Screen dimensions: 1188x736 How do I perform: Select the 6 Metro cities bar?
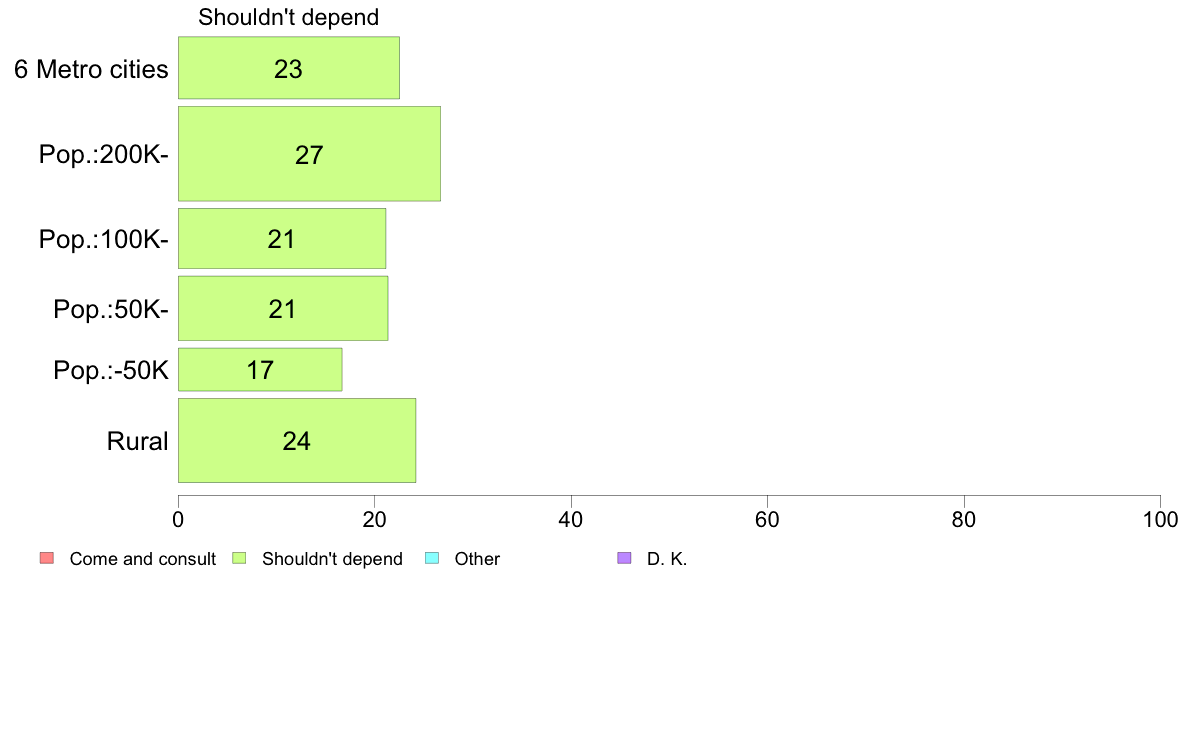(289, 67)
